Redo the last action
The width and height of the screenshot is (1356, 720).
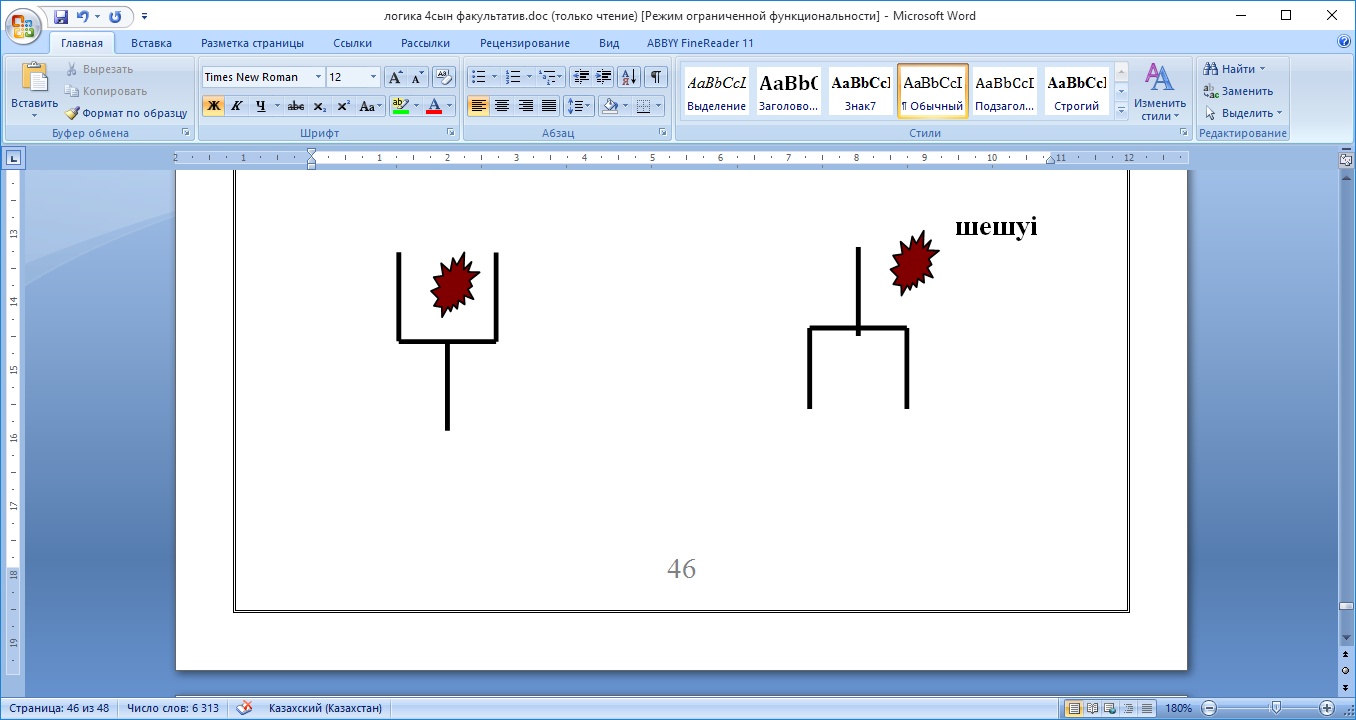pyautogui.click(x=115, y=17)
